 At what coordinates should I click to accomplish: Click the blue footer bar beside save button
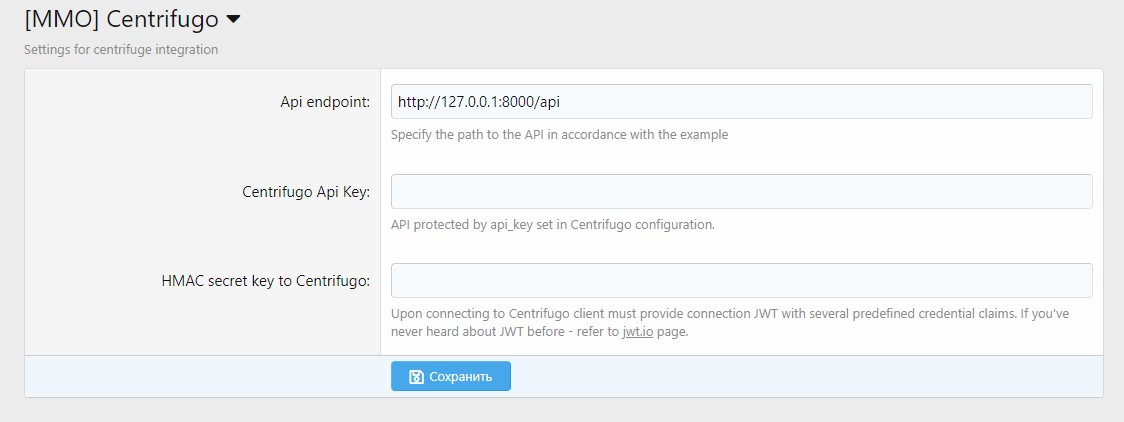[800, 376]
